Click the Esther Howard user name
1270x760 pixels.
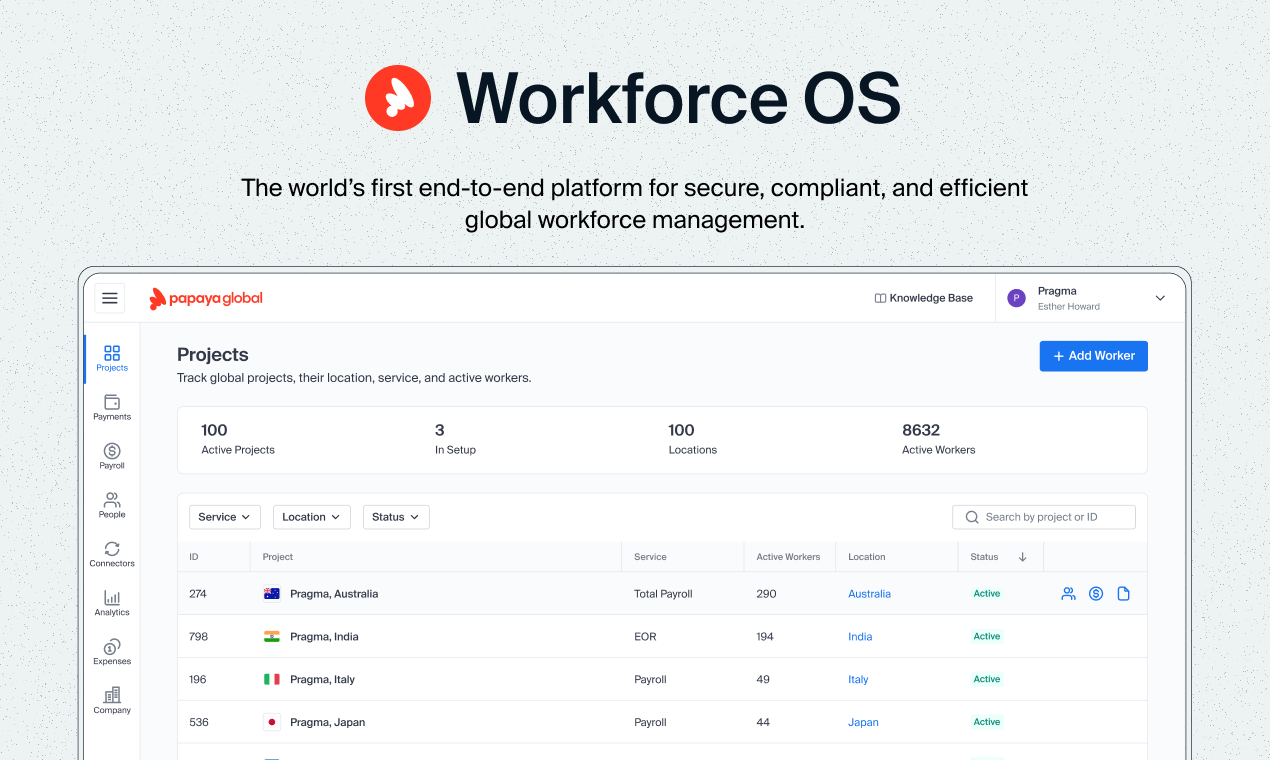[1068, 307]
